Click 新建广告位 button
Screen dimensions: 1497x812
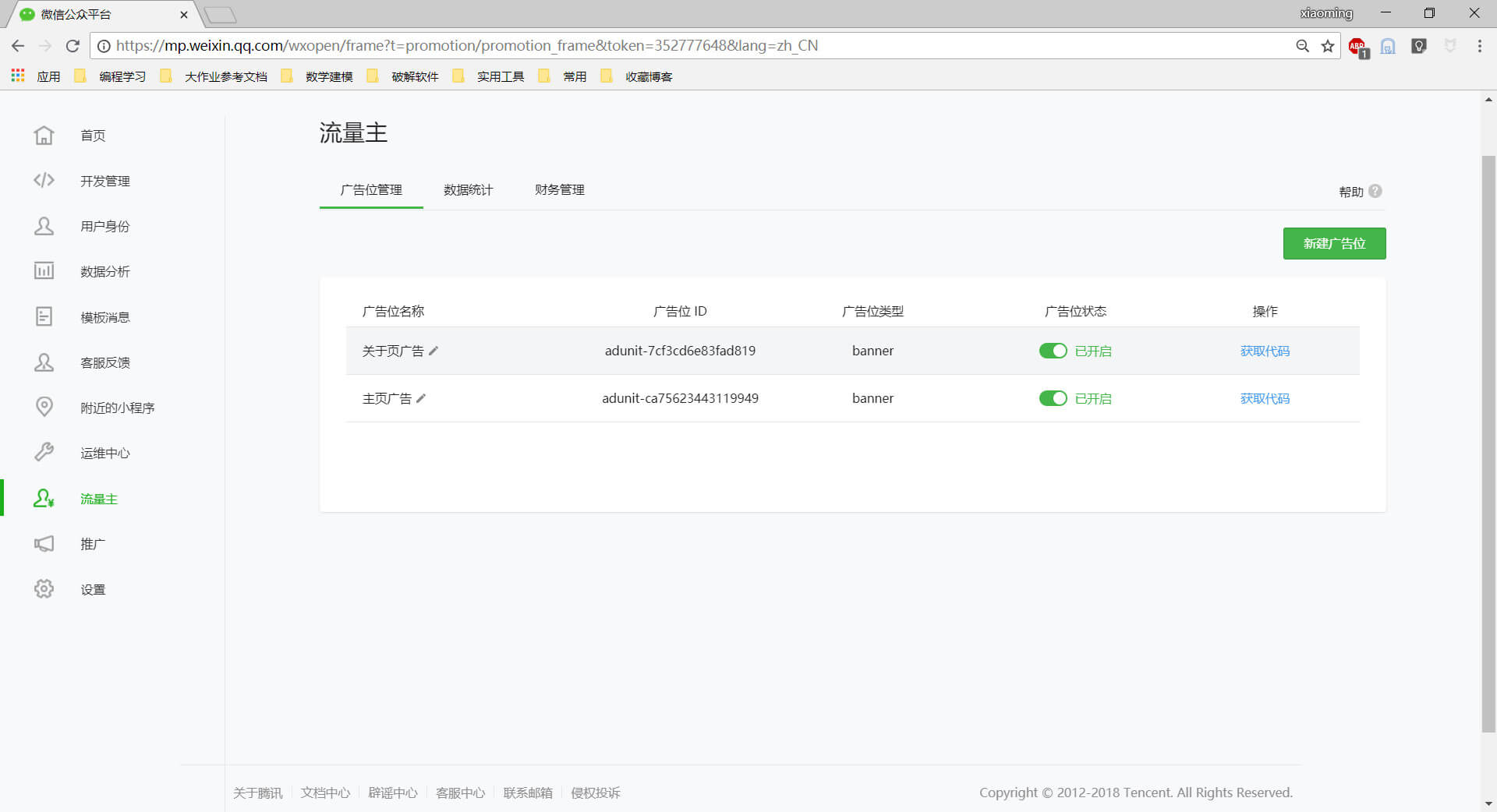pos(1334,243)
